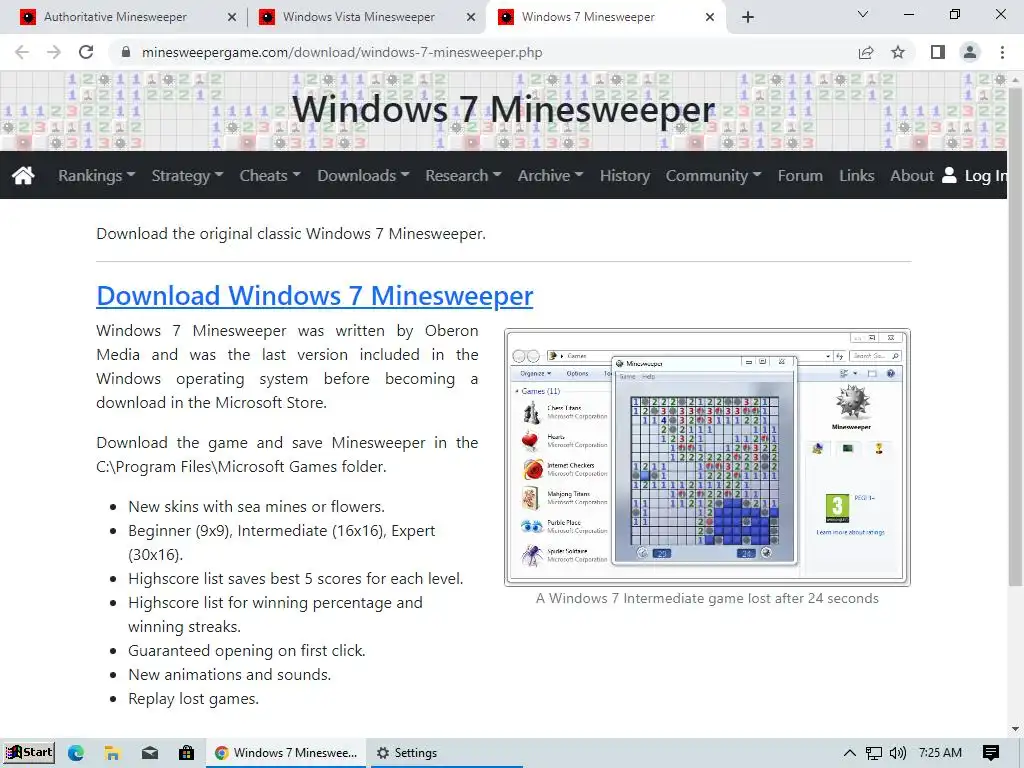Click the scrollbar down arrow
Image resolution: width=1024 pixels, height=768 pixels.
pos(1016,729)
